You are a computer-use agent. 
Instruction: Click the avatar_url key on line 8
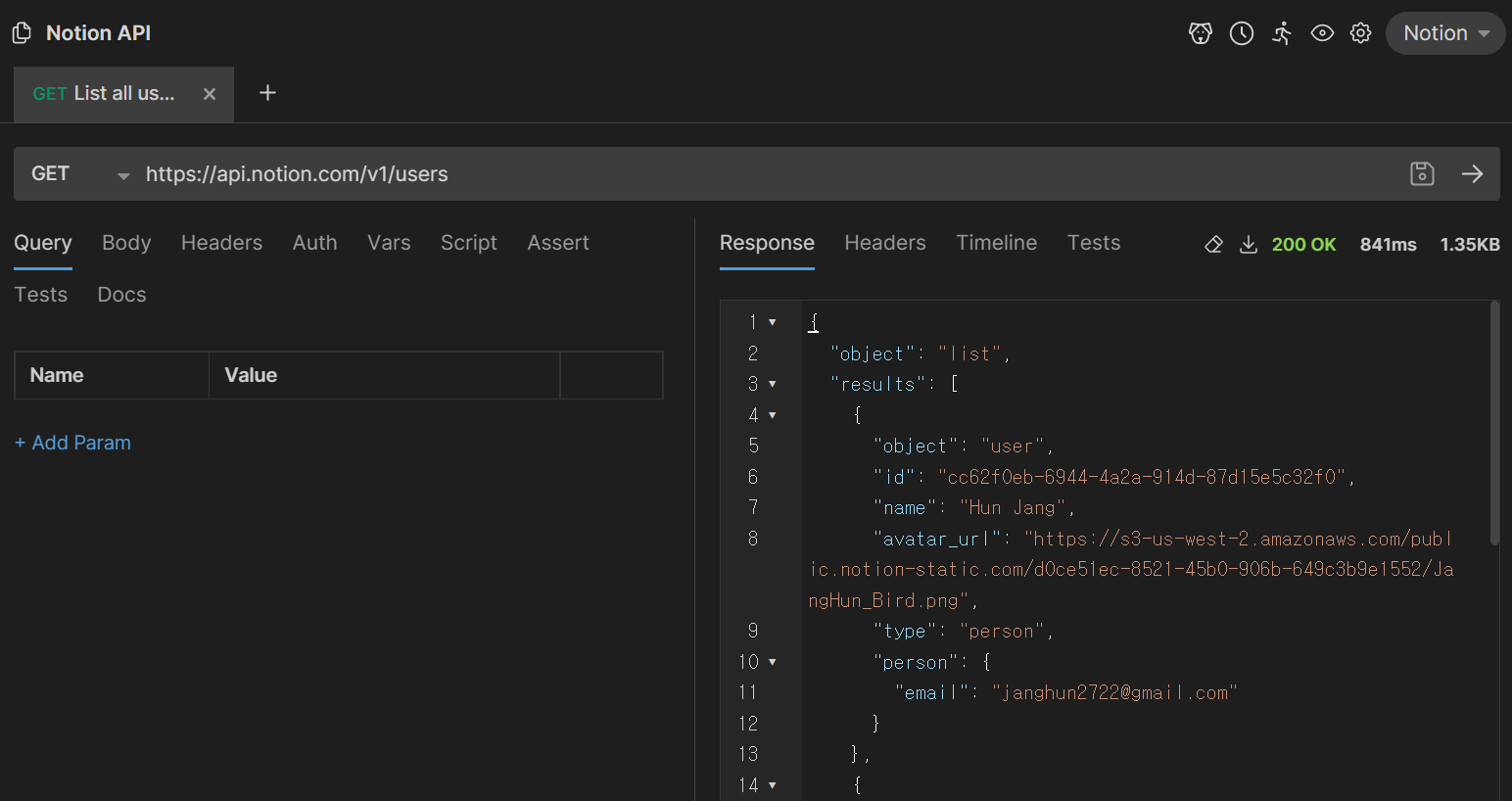pos(937,539)
